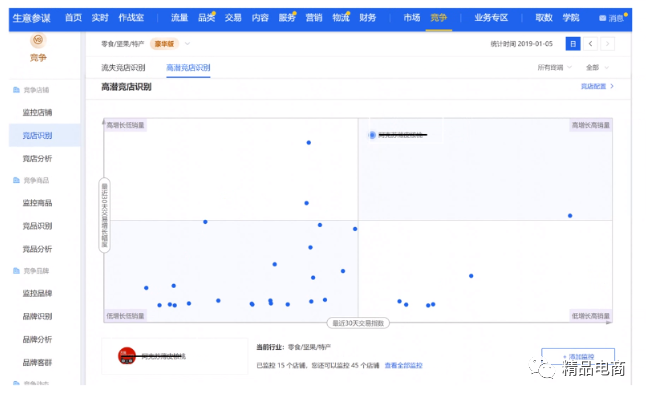Select the 竞争 top menu item
Viewport: 646px width, 397px height.
438,18
